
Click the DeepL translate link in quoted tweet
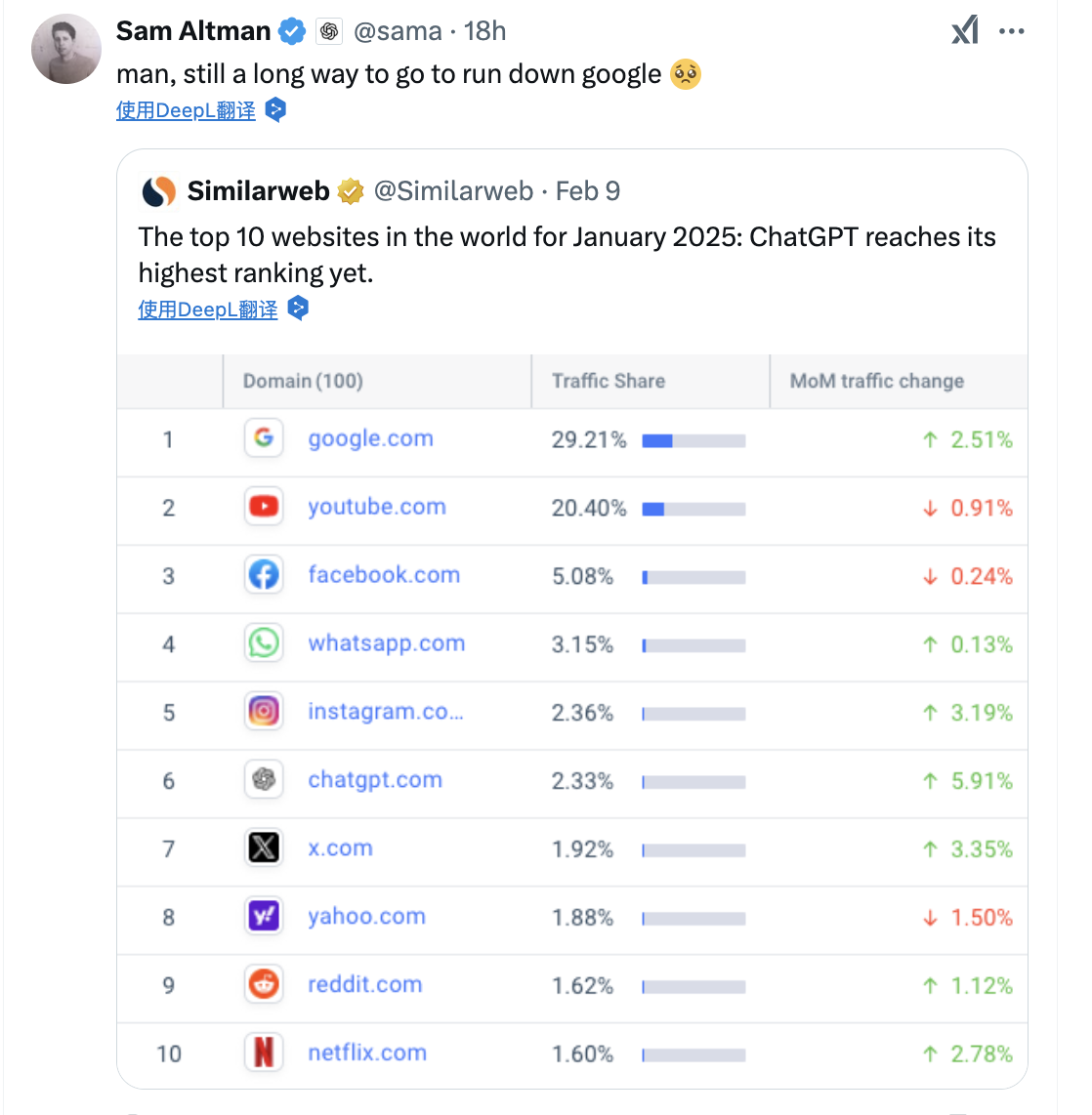click(x=208, y=310)
